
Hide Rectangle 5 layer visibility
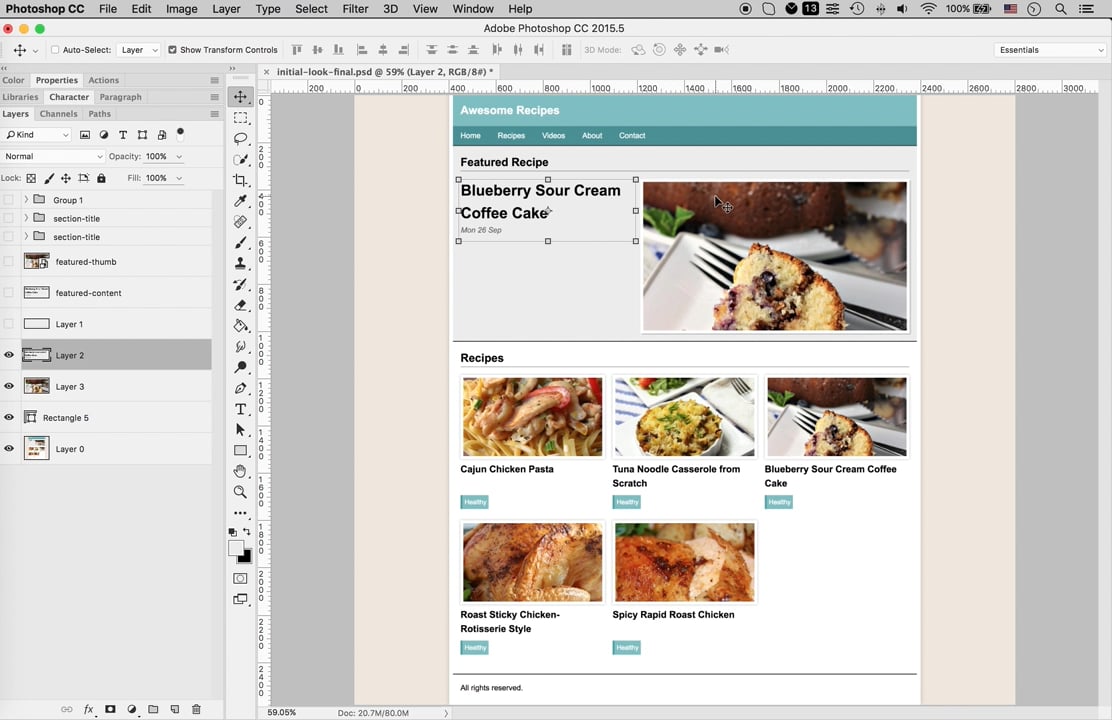[9, 418]
